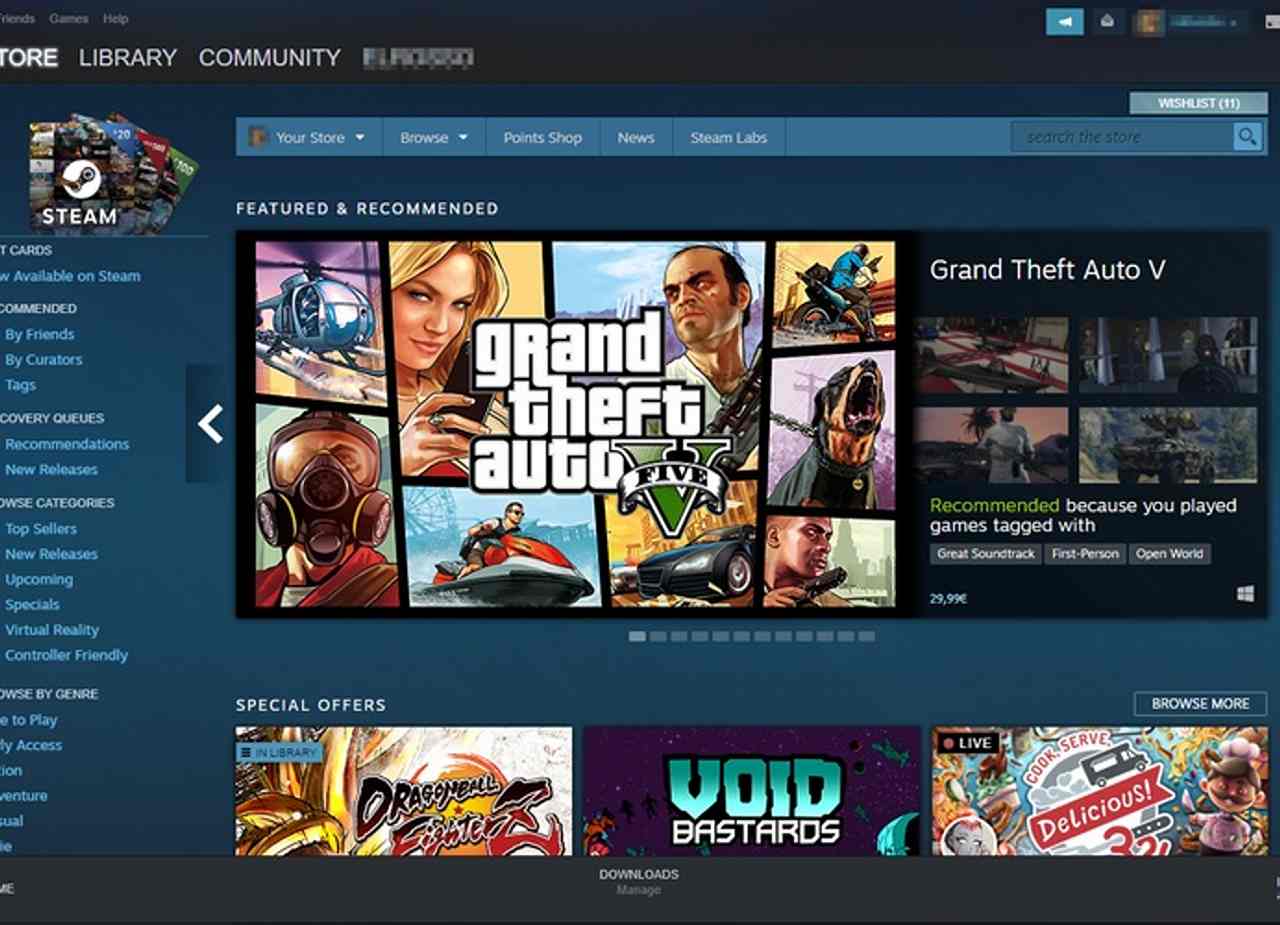Go to previous featured game with left arrow
1280x925 pixels.
(209, 424)
